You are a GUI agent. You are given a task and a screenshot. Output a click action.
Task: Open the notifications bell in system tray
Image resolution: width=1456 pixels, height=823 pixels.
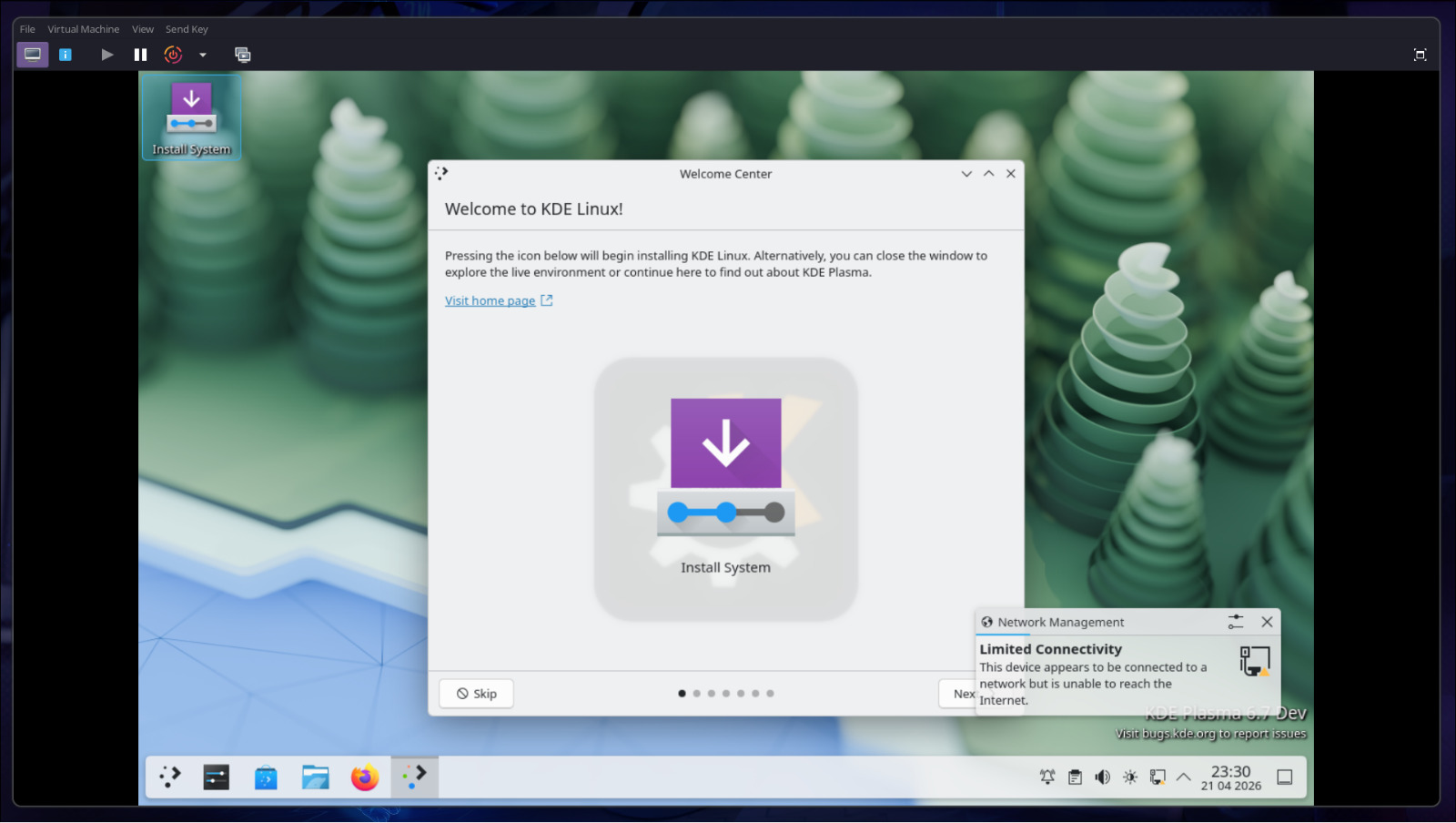point(1046,777)
